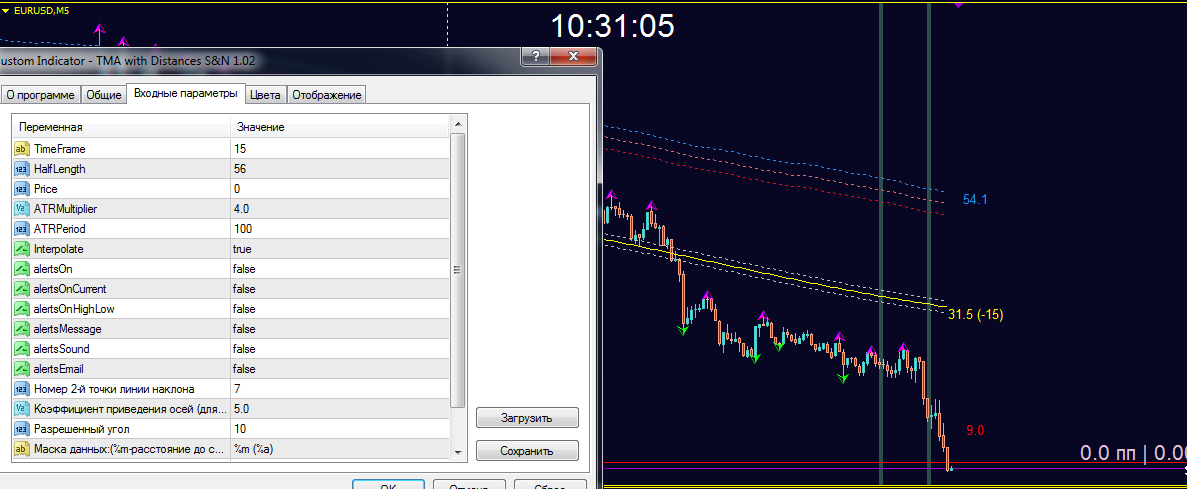Image resolution: width=1187 pixels, height=489 pixels.
Task: Click the red 9.0 chart label
Action: (x=975, y=431)
